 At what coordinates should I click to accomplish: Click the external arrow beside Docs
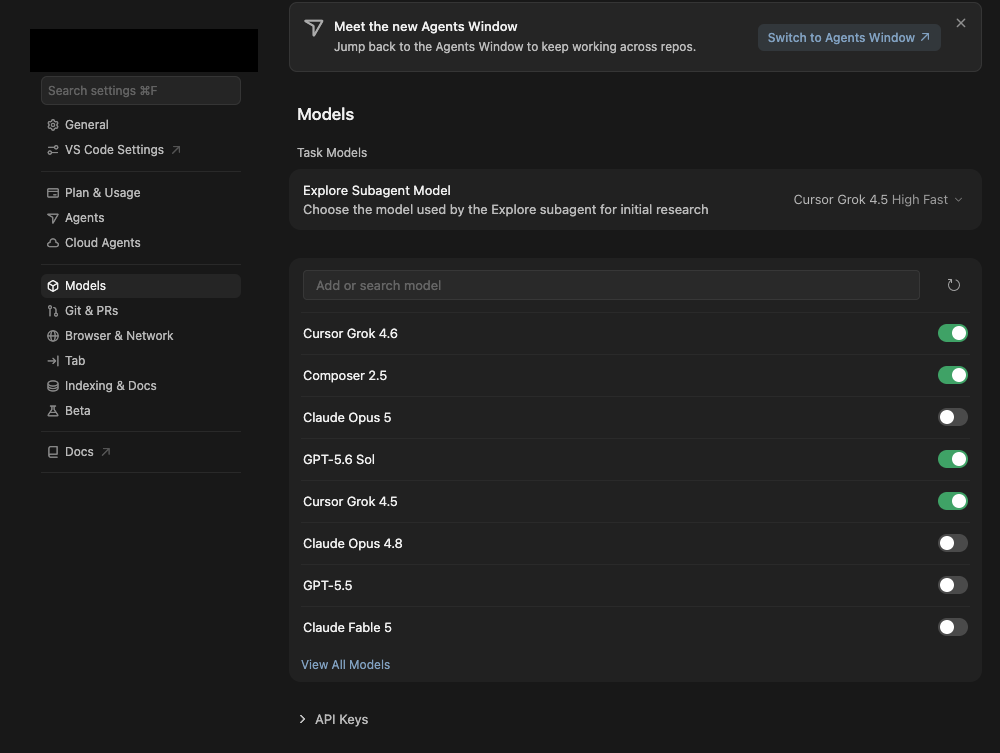[106, 451]
